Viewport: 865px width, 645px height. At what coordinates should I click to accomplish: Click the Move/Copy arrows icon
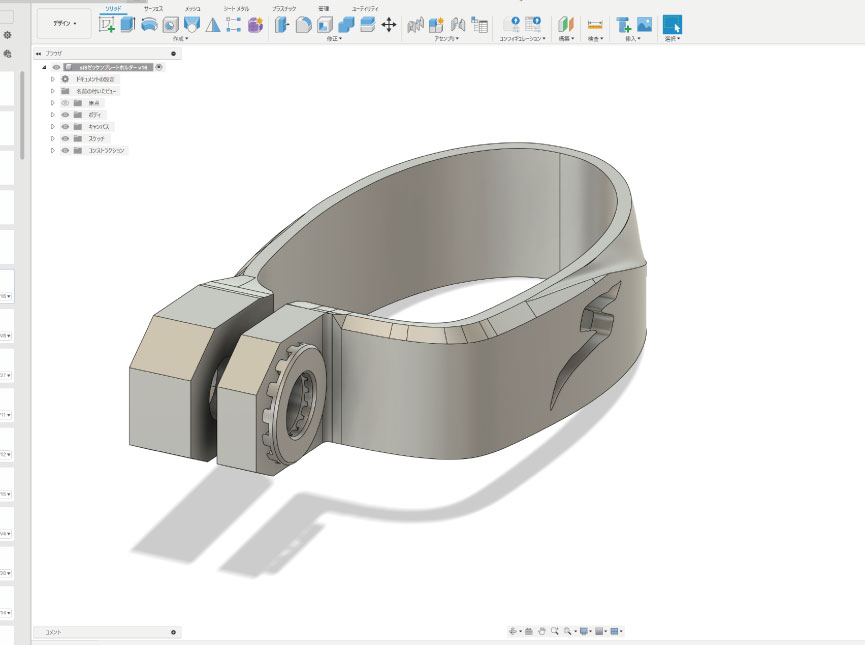pyautogui.click(x=389, y=25)
